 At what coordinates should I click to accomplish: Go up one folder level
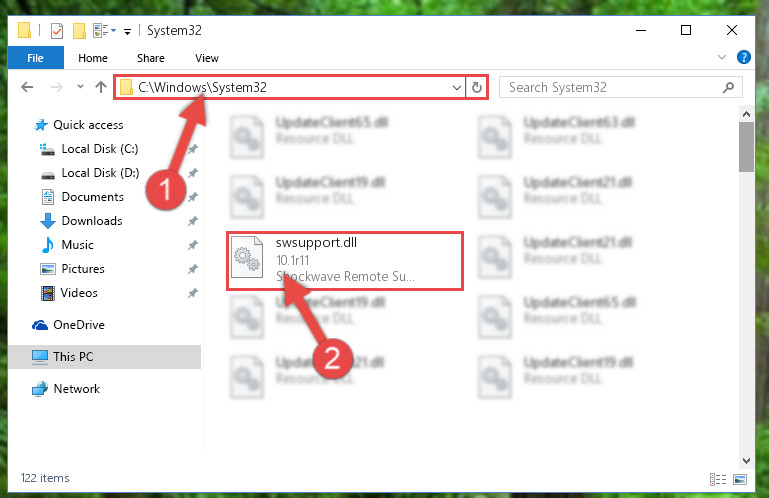coord(101,87)
